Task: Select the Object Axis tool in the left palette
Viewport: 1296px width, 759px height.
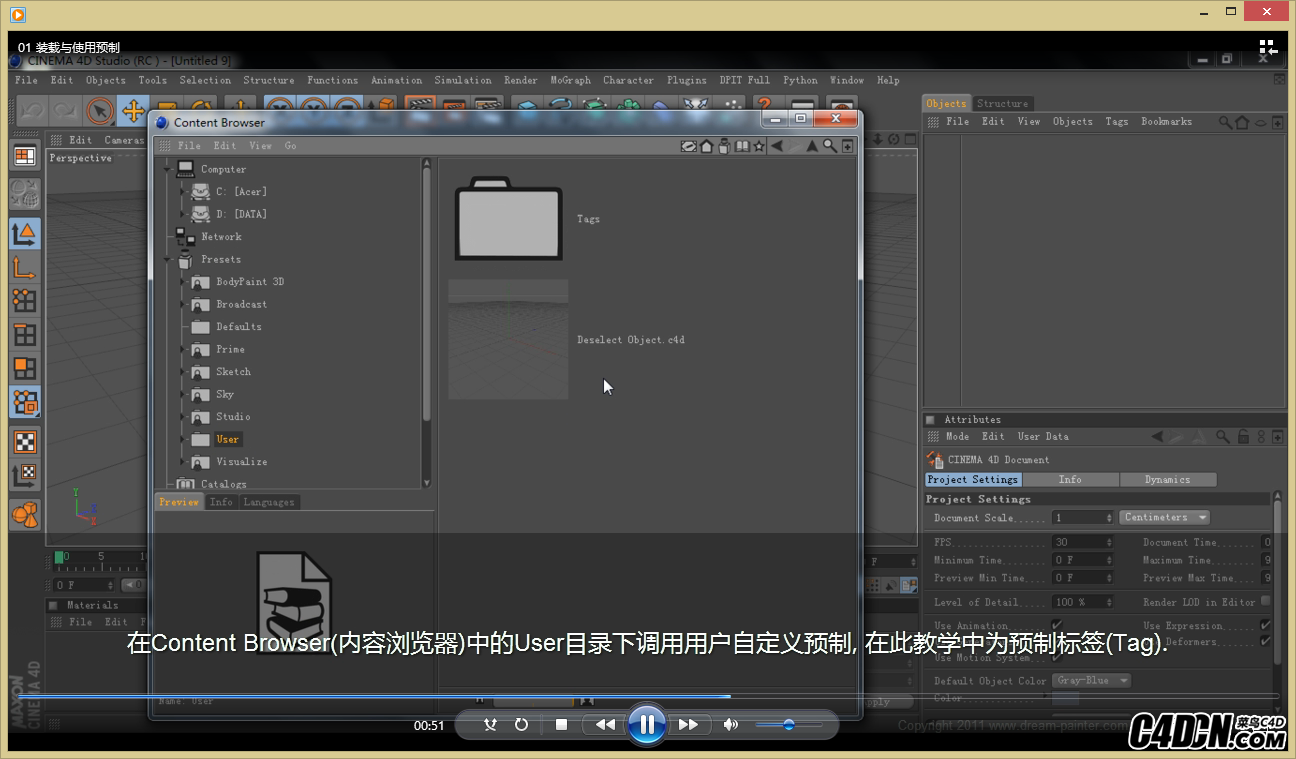Action: click(25, 267)
